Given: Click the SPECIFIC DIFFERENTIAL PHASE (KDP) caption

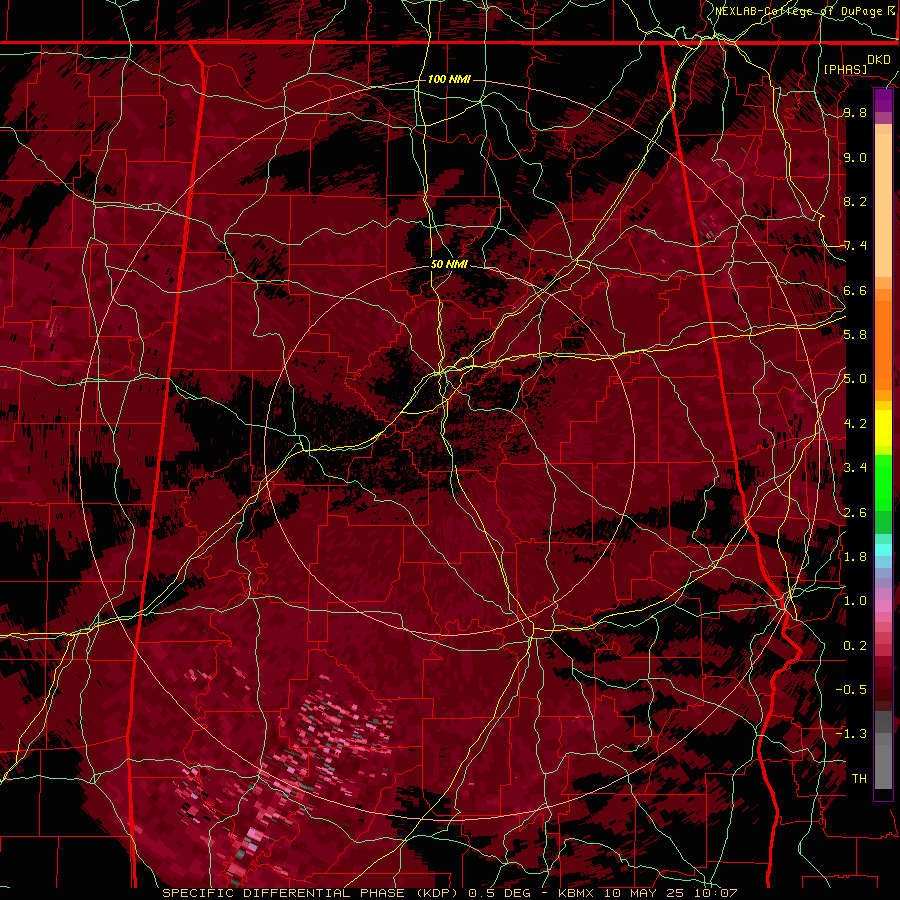Looking at the screenshot, I should point(311,893).
